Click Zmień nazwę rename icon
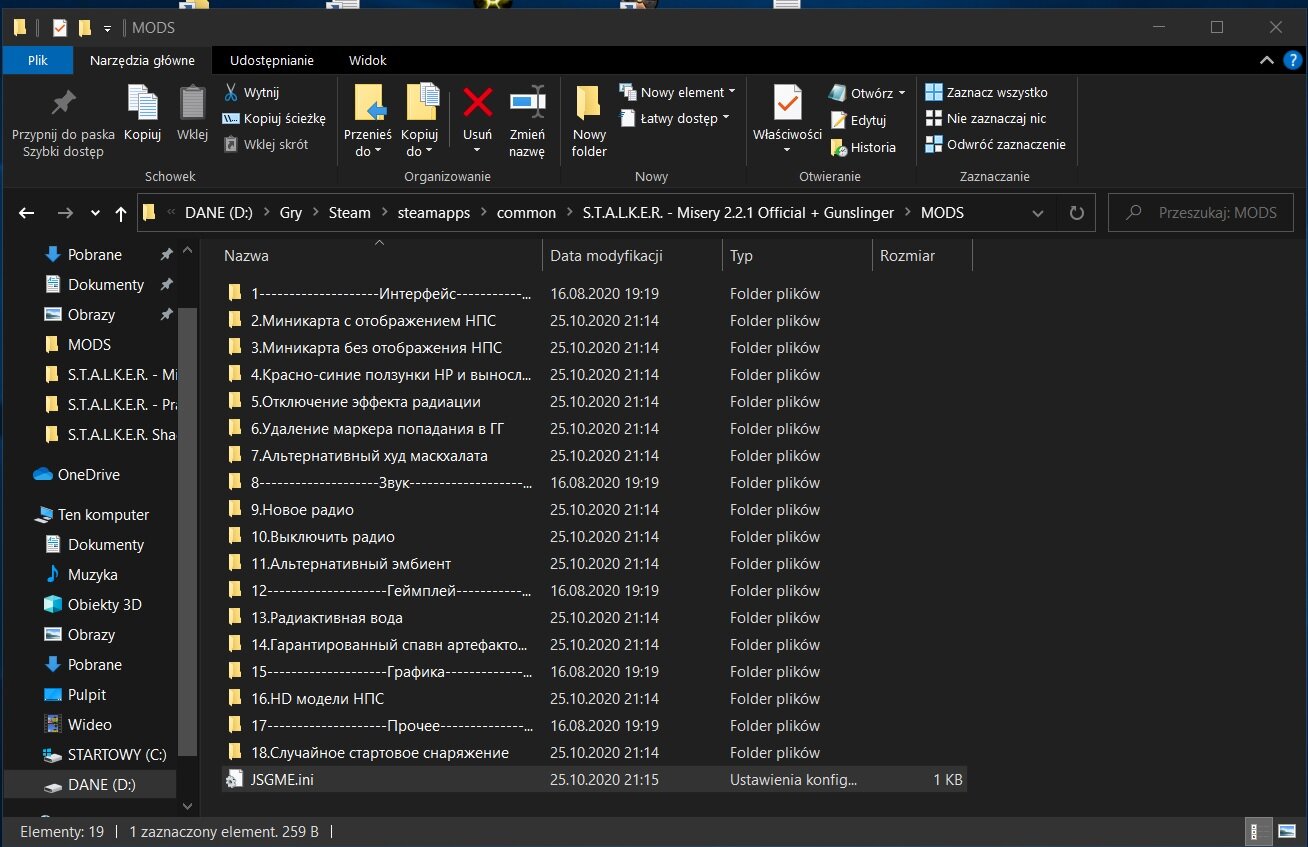This screenshot has height=847, width=1308. pyautogui.click(x=527, y=103)
